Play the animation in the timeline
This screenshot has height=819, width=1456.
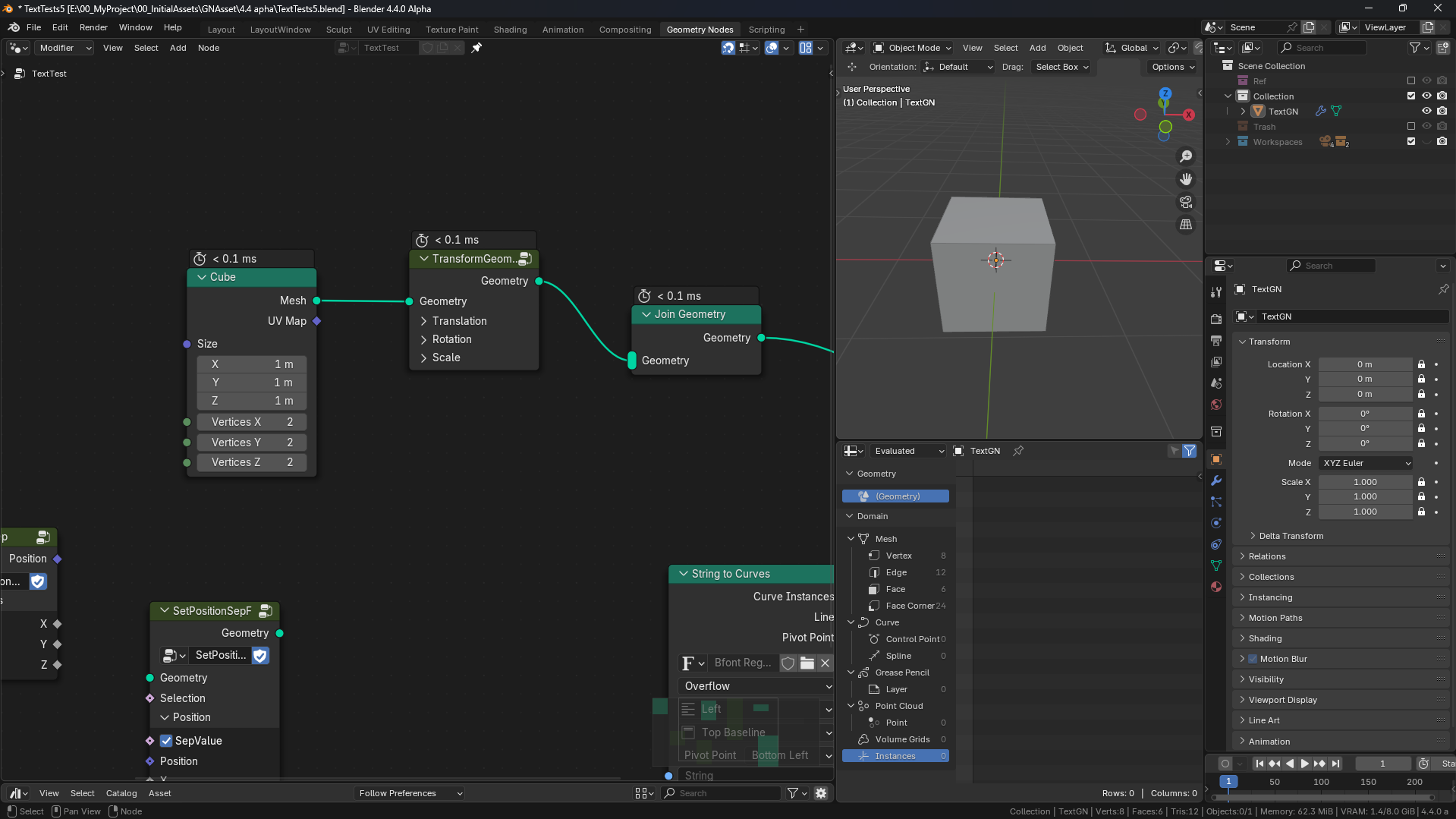[x=1304, y=764]
